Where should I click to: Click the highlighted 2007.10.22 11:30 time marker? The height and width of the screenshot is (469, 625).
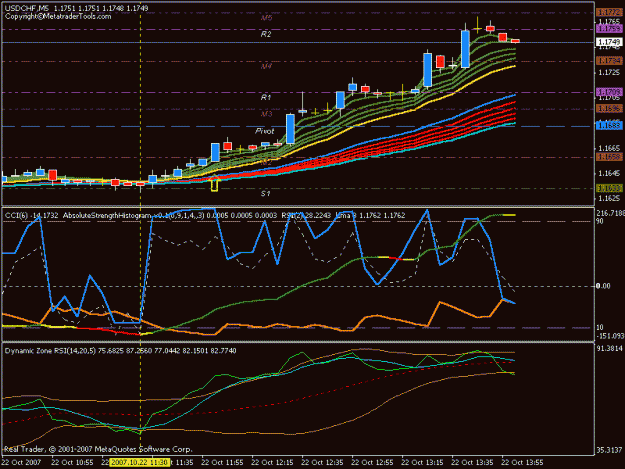pos(138,463)
